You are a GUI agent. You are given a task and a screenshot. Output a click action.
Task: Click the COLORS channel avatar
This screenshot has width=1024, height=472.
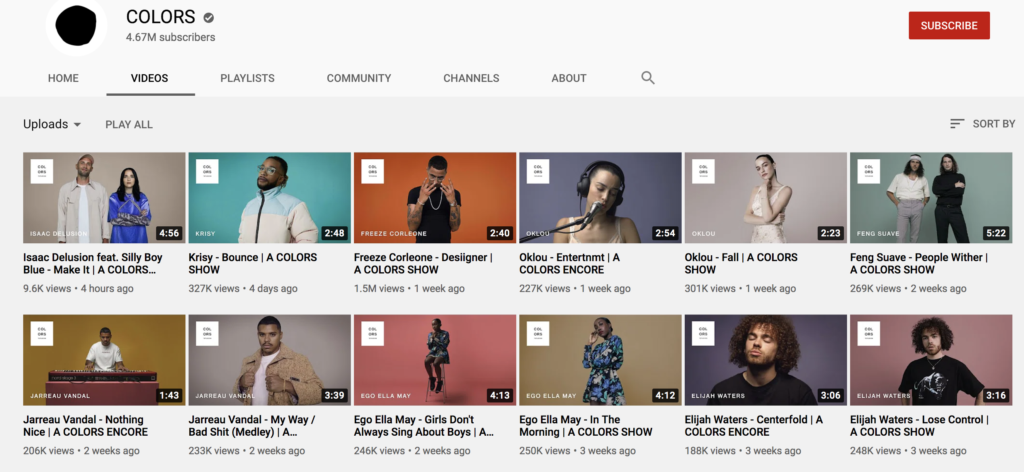click(76, 25)
